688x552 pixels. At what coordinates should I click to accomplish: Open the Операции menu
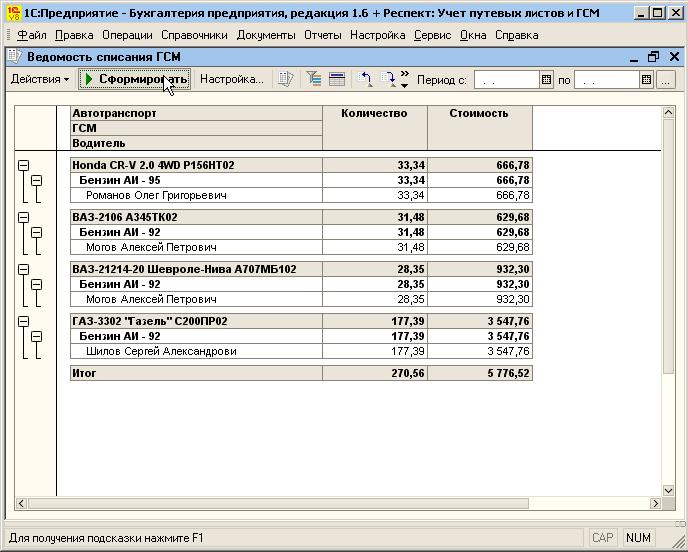(127, 35)
